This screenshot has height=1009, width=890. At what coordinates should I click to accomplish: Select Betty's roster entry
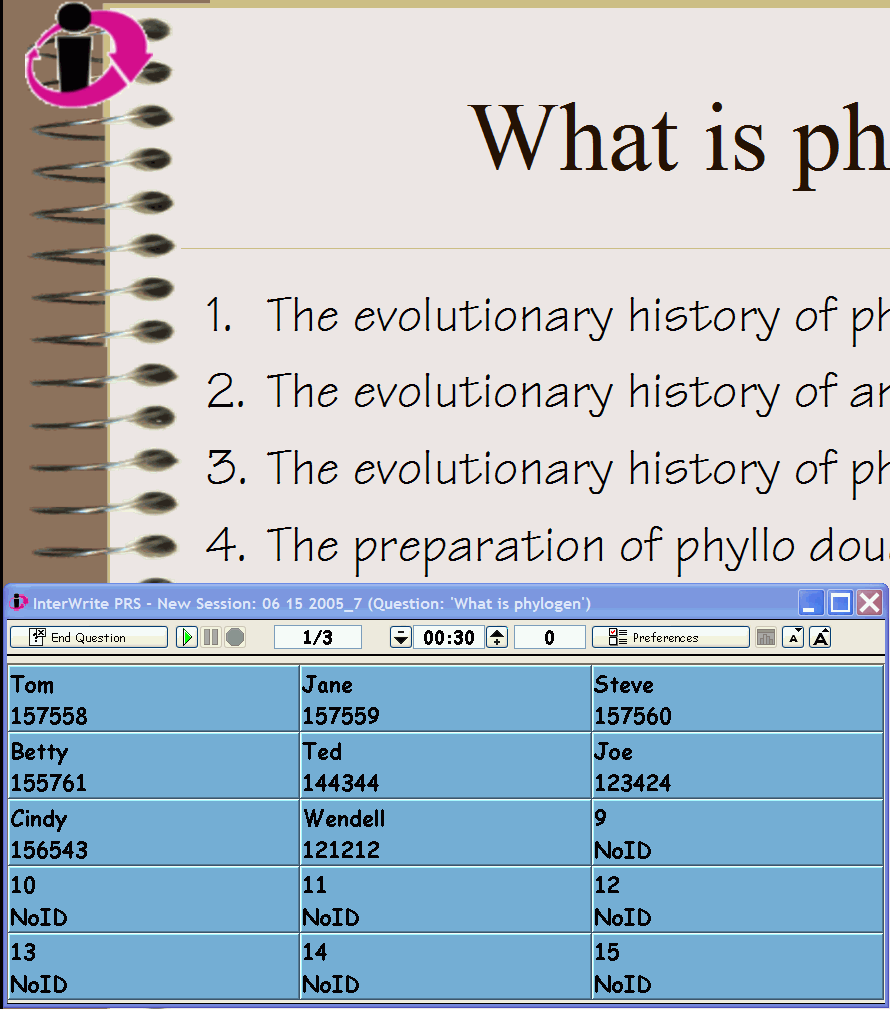[x=150, y=765]
